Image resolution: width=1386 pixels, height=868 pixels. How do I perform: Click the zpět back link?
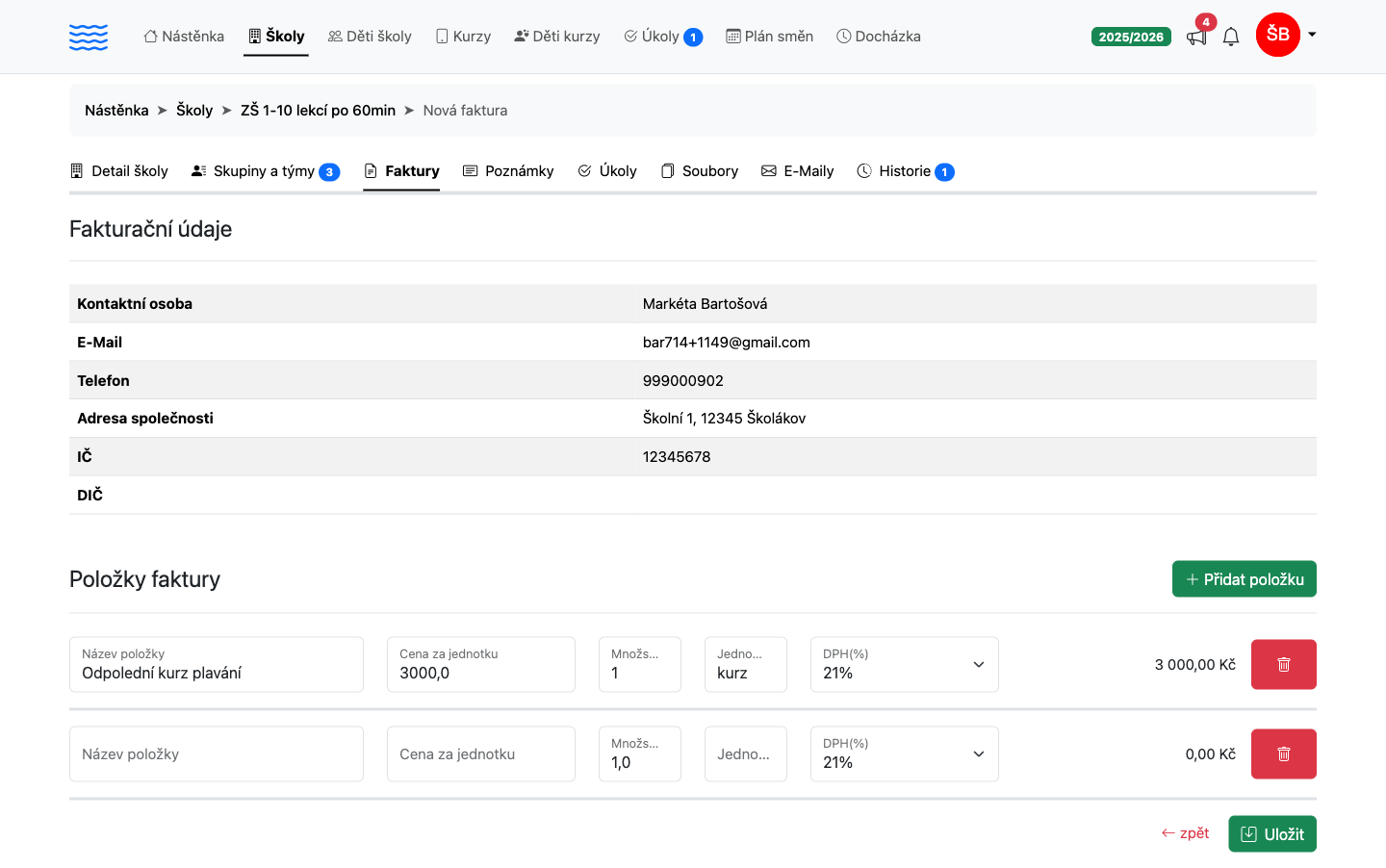(1185, 833)
